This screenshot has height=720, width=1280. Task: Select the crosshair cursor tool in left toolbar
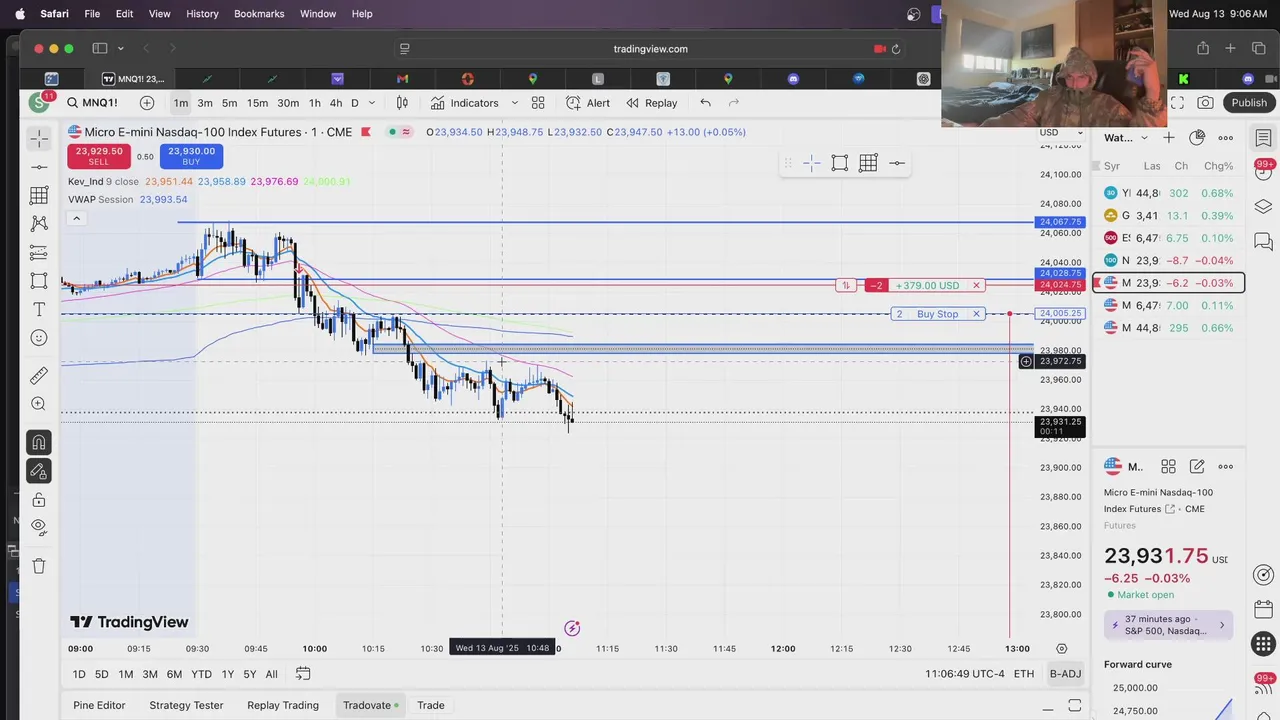[39, 138]
